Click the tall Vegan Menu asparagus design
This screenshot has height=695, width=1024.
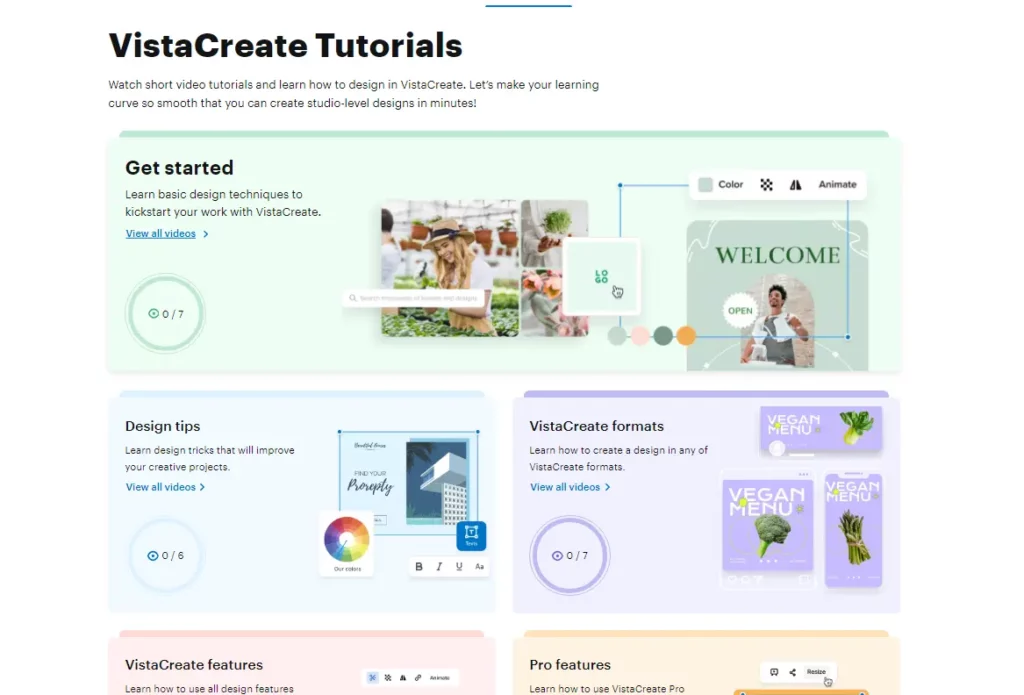(853, 530)
